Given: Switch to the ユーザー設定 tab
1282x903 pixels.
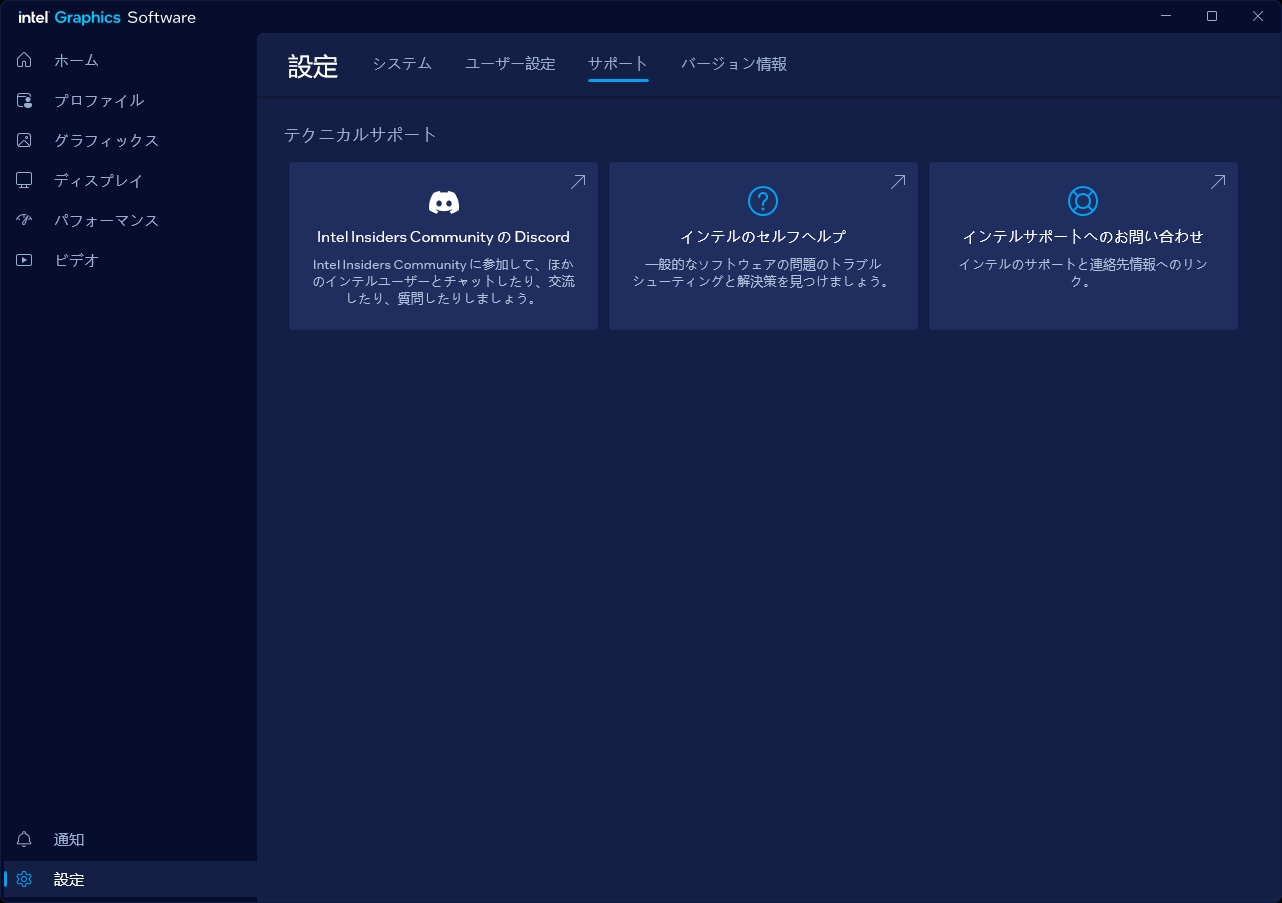Looking at the screenshot, I should pos(510,64).
